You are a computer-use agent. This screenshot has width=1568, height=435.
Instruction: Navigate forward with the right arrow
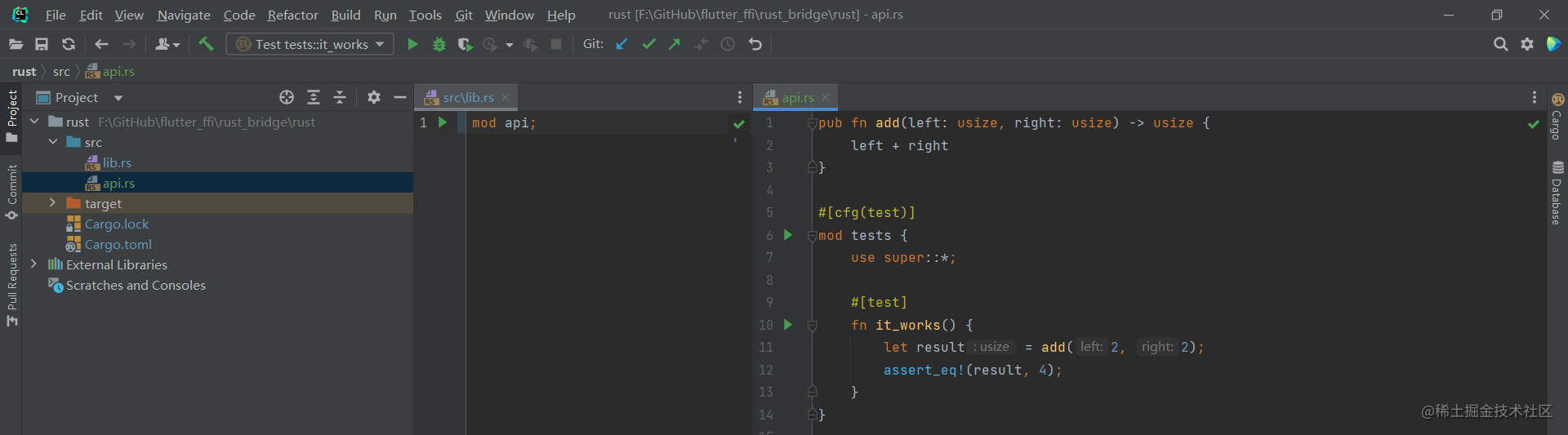click(129, 44)
